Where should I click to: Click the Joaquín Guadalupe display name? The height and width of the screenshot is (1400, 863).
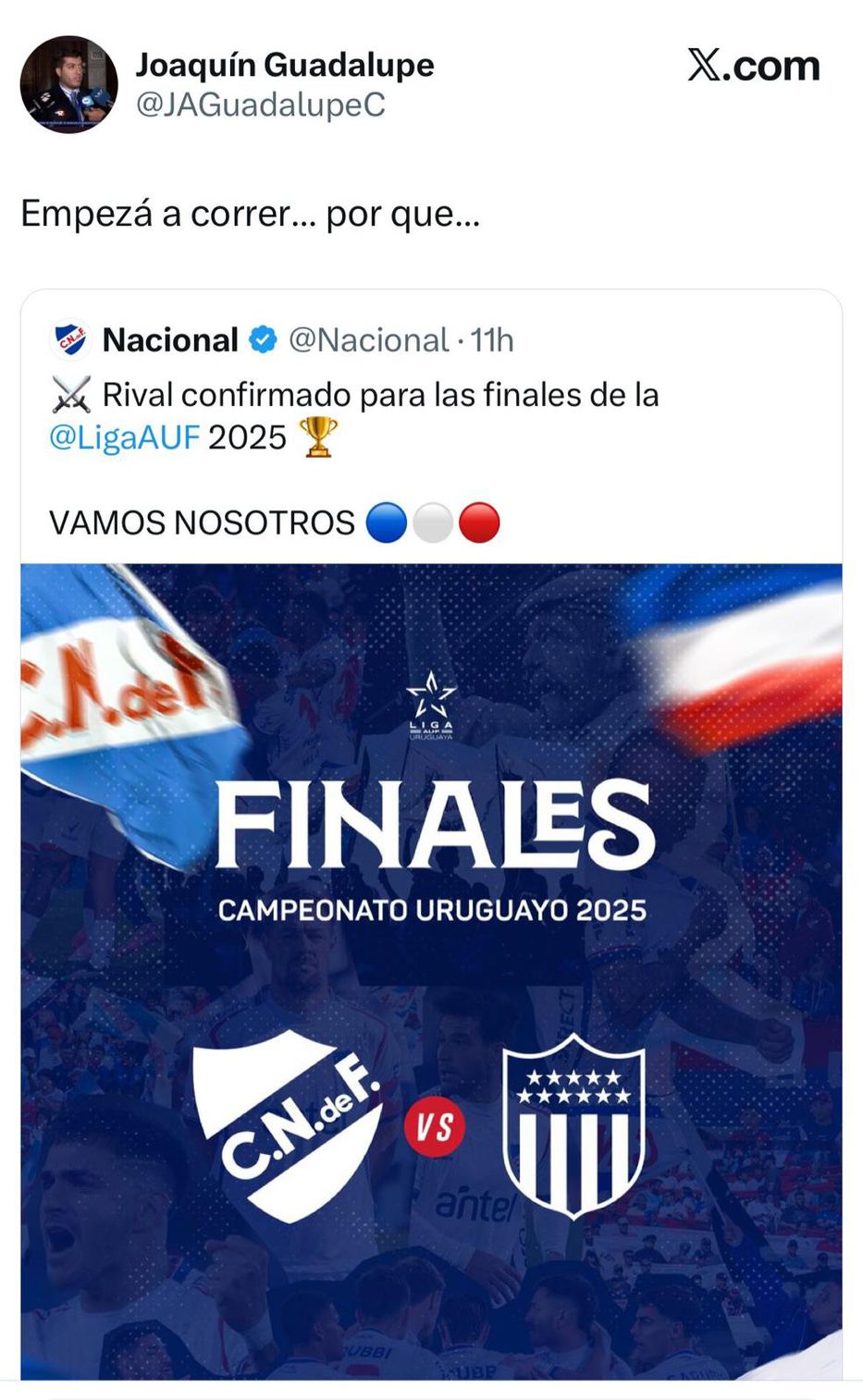285,65
